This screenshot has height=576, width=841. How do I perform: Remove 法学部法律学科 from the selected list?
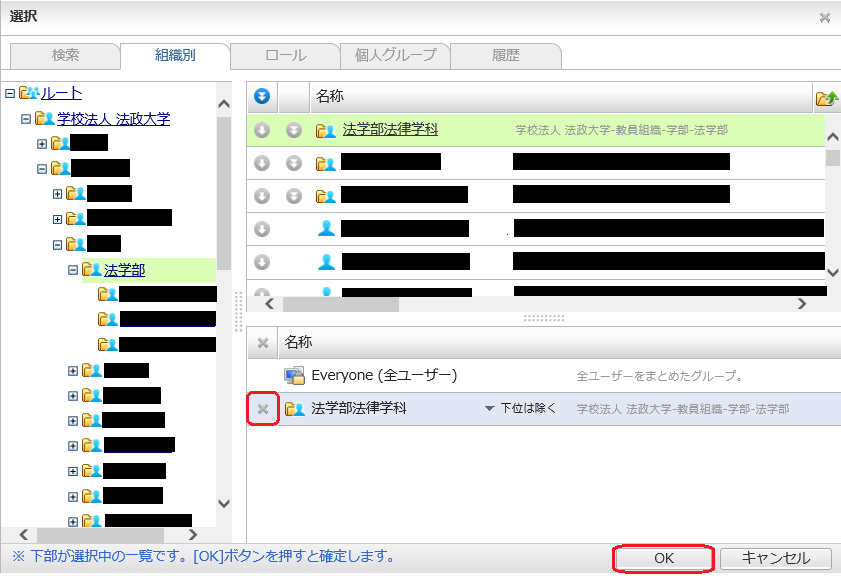(263, 409)
